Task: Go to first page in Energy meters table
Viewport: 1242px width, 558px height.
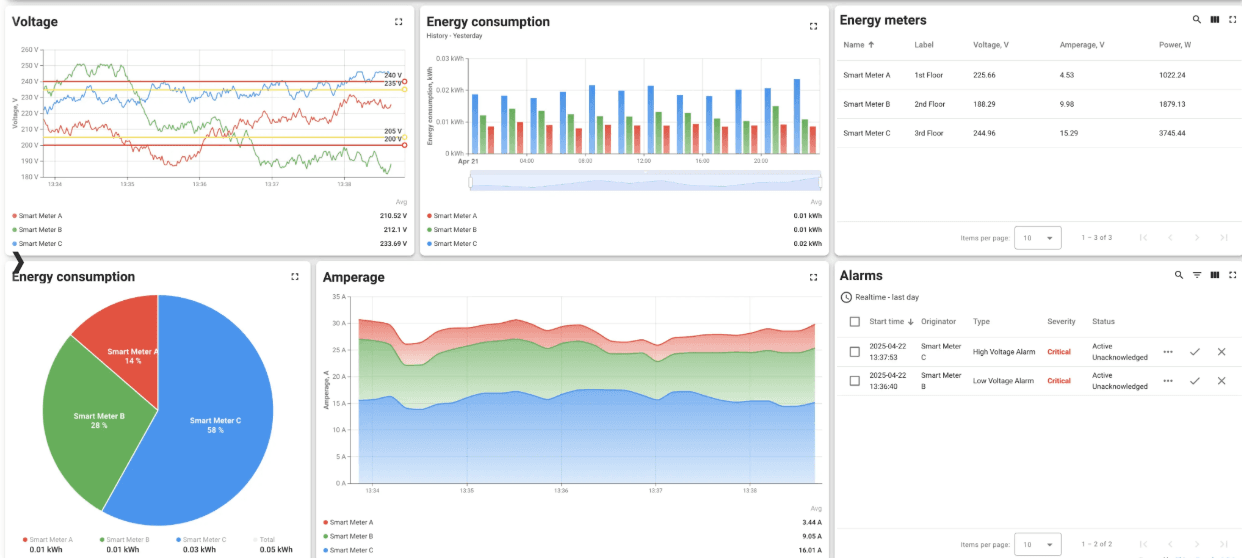Action: [1143, 237]
